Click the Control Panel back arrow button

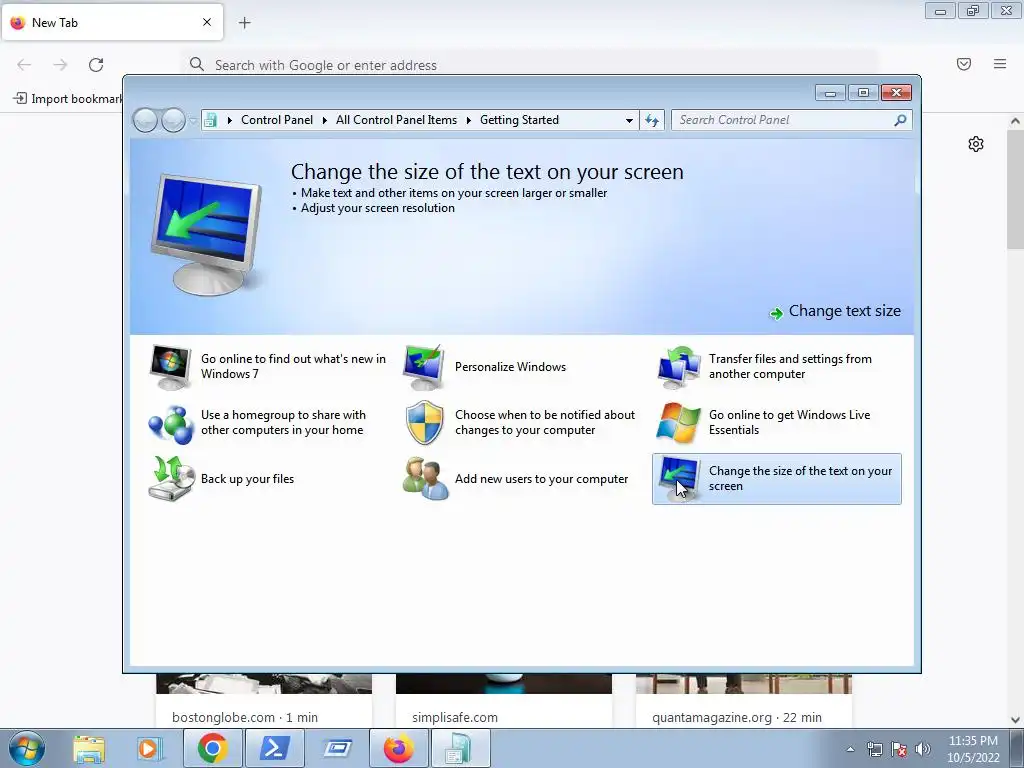(x=145, y=120)
